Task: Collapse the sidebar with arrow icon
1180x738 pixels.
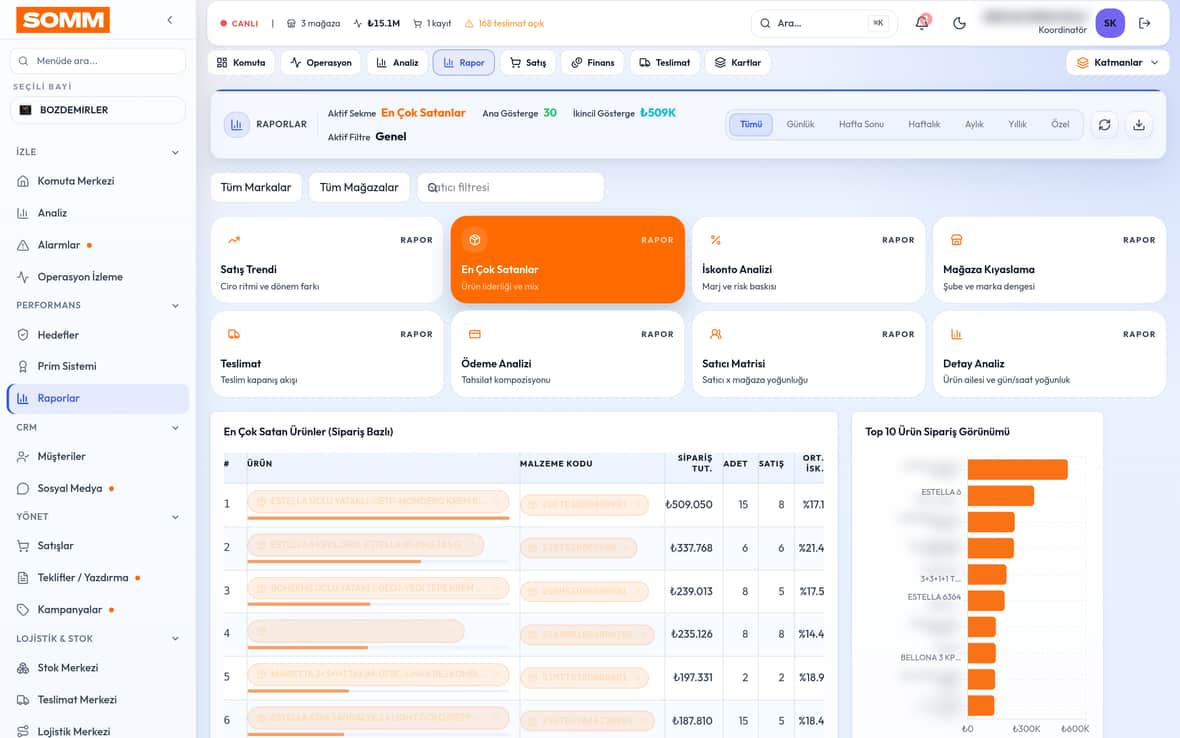Action: 169,20
